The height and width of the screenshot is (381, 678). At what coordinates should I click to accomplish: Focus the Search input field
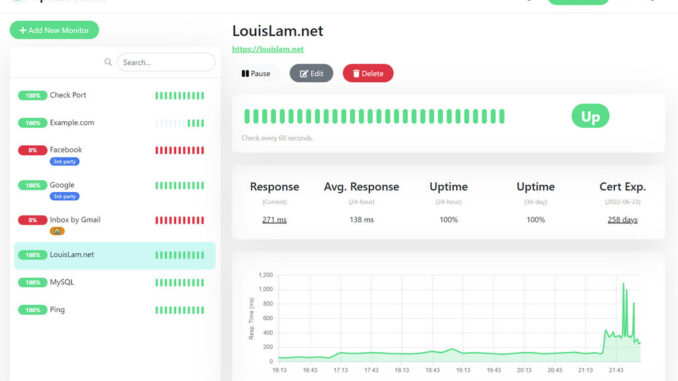tap(166, 62)
